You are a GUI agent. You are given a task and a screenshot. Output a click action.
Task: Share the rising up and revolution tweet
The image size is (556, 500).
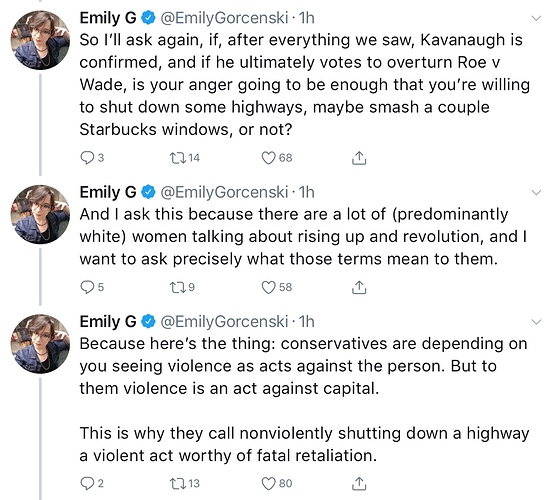pyautogui.click(x=359, y=287)
